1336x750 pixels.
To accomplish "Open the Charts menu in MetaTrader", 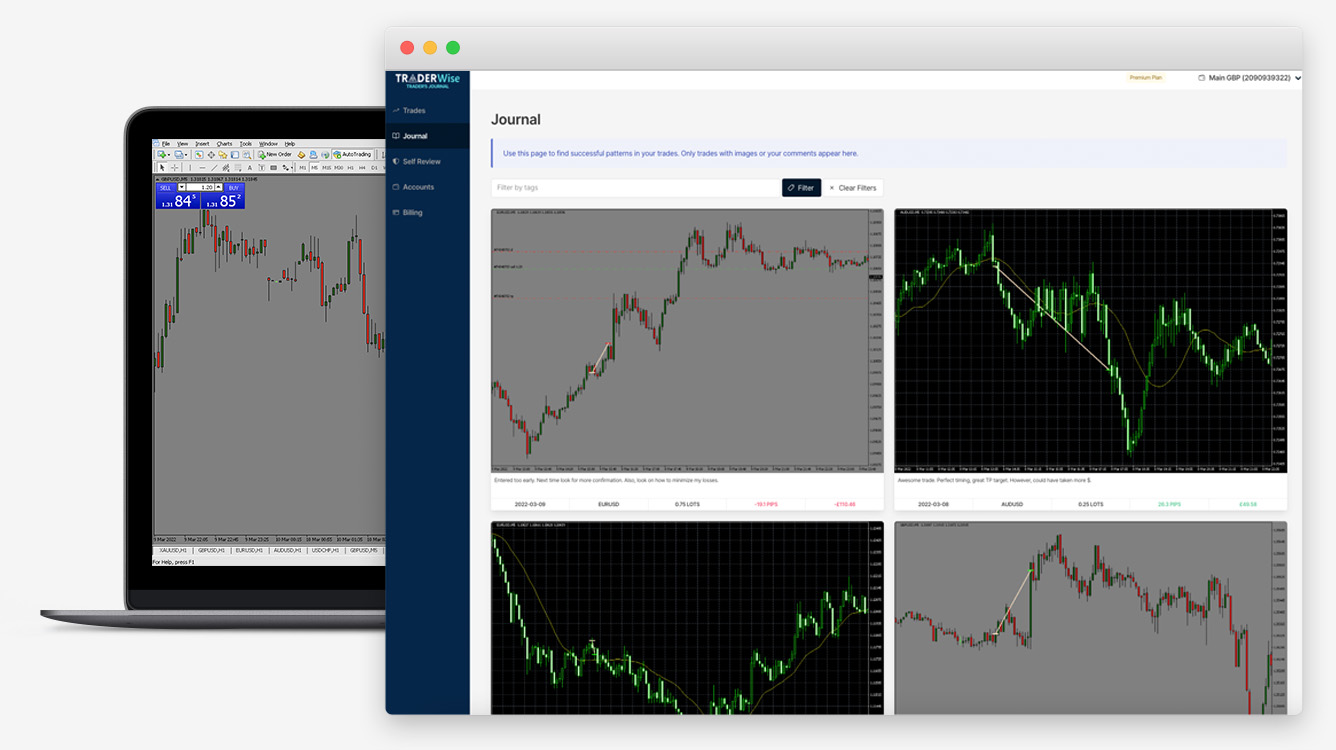I will tap(224, 144).
